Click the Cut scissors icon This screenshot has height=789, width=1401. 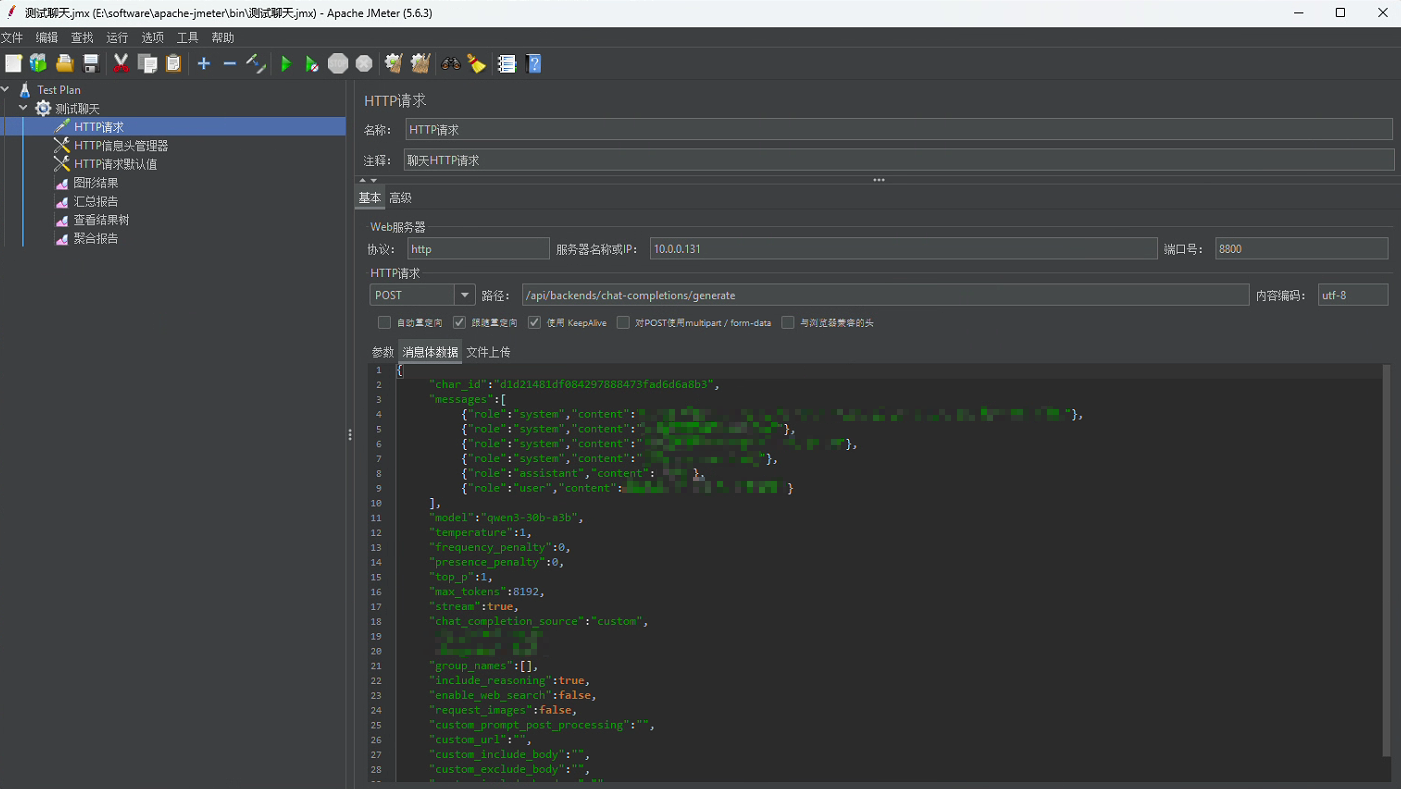(x=121, y=64)
